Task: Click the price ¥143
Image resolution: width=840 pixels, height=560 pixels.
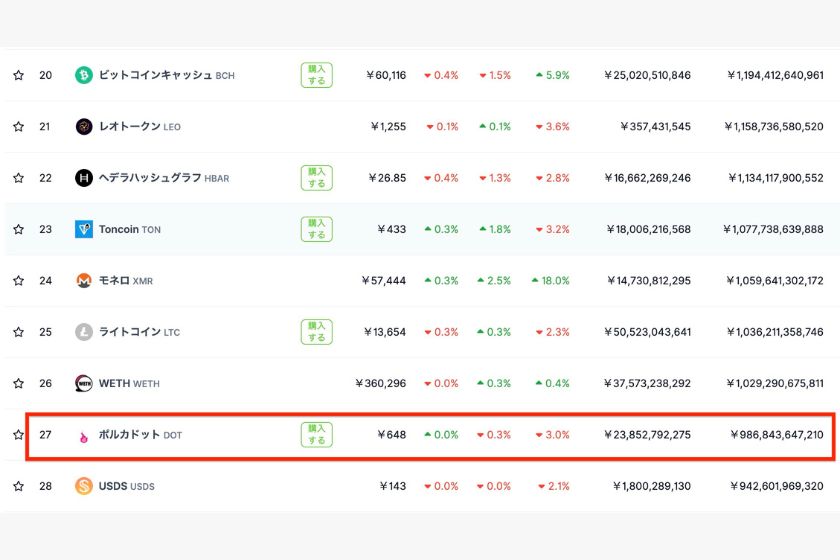Action: tap(393, 486)
